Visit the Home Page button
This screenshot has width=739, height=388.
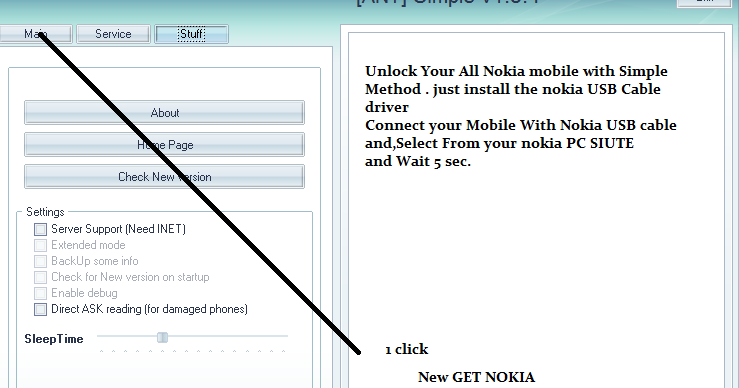tap(164, 145)
